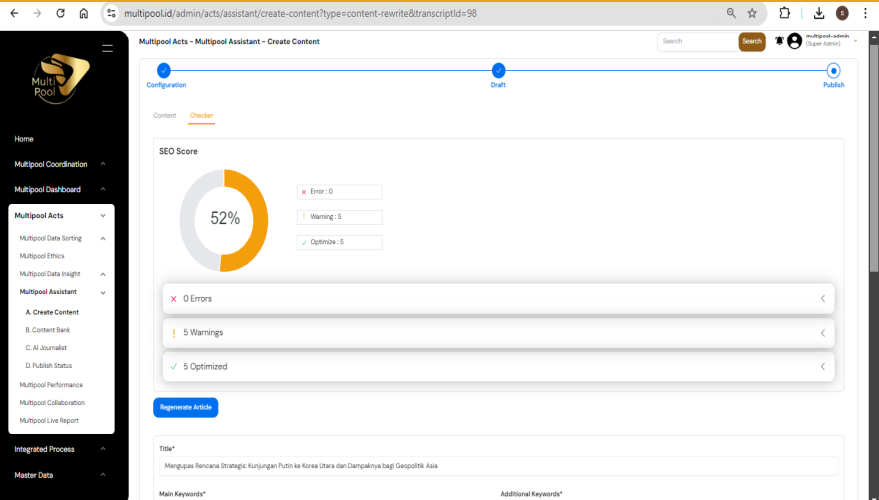Click the Configuration step label
This screenshot has width=879, height=500.
coord(166,85)
